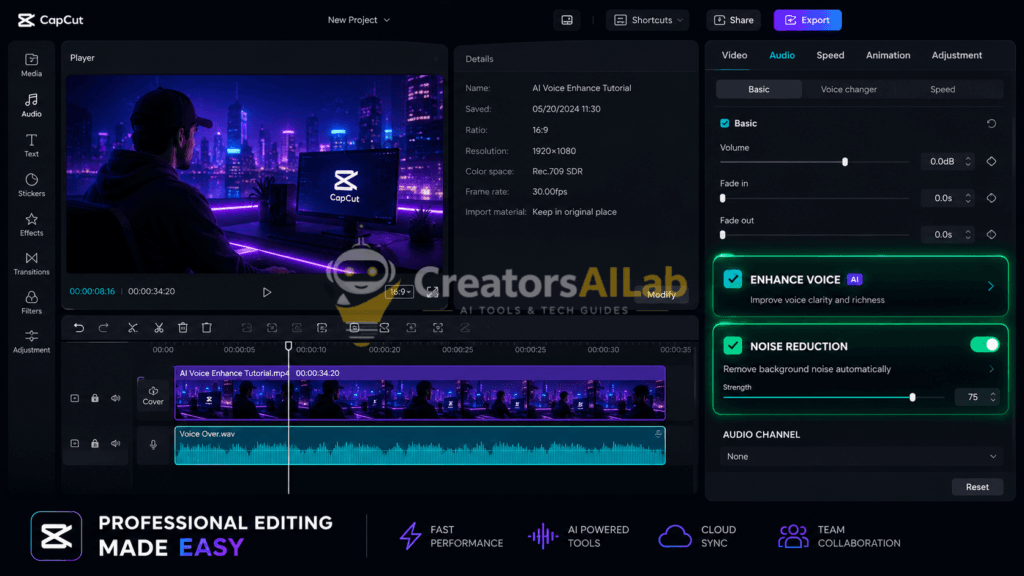
Task: Select the AI Voice Enhance Tutorial.mp4 clip
Action: (x=420, y=392)
